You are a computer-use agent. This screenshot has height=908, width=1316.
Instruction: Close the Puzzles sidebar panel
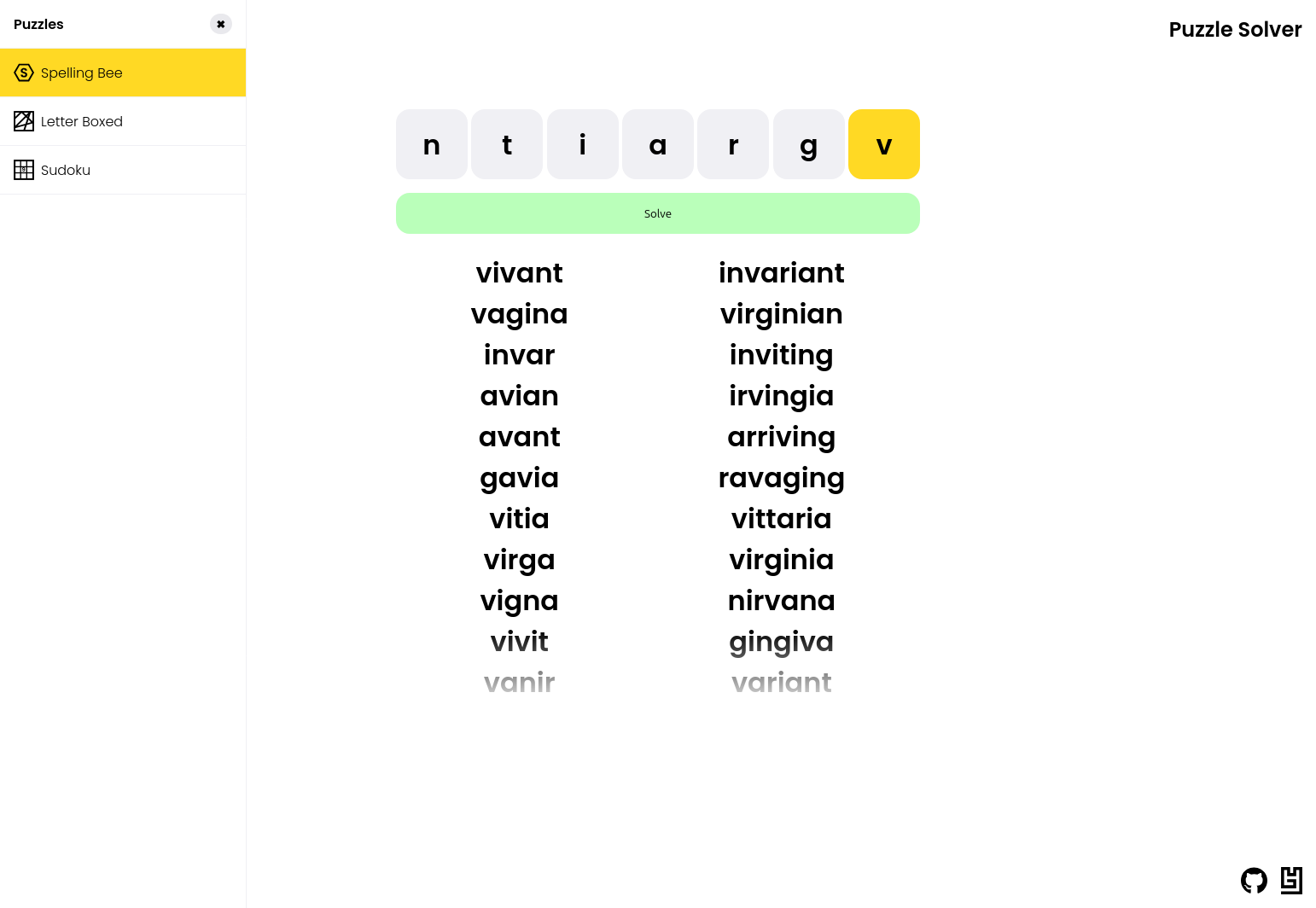pyautogui.click(x=221, y=24)
